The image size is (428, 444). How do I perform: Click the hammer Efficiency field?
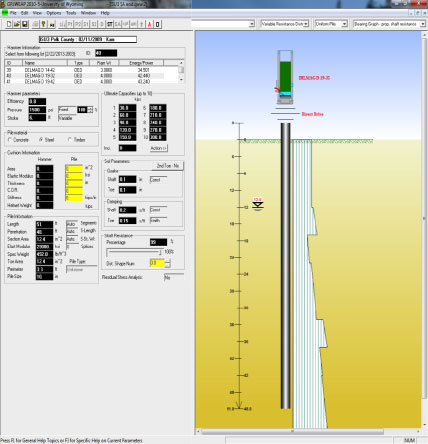point(37,101)
